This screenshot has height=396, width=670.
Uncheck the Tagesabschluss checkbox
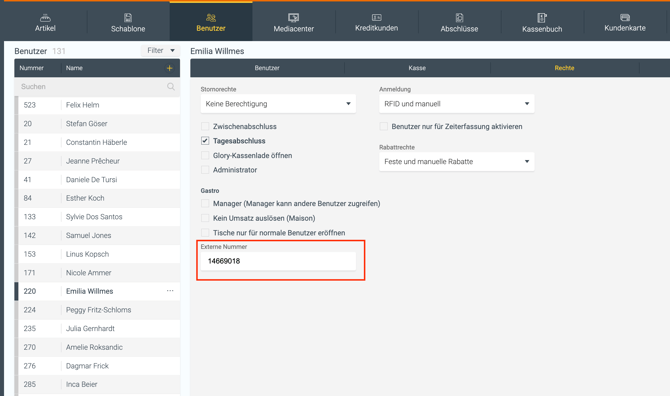(205, 141)
